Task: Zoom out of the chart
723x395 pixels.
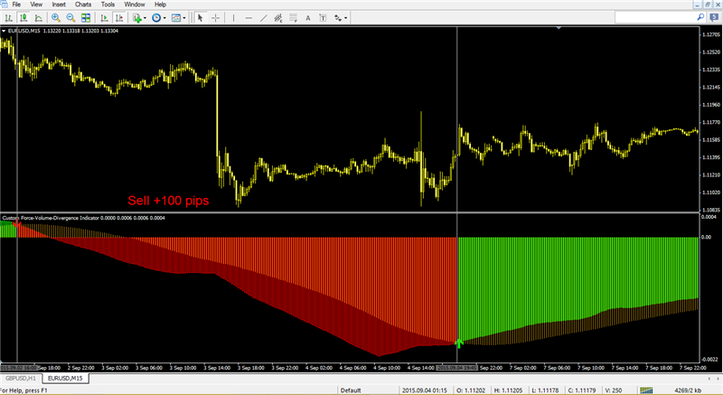Action: tap(71, 18)
